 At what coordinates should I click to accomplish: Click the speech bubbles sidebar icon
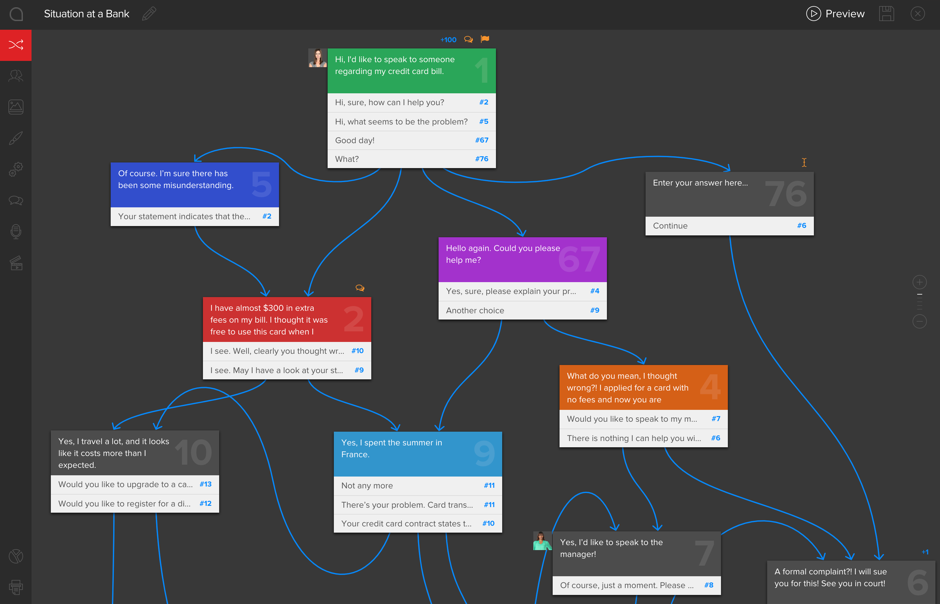16,201
